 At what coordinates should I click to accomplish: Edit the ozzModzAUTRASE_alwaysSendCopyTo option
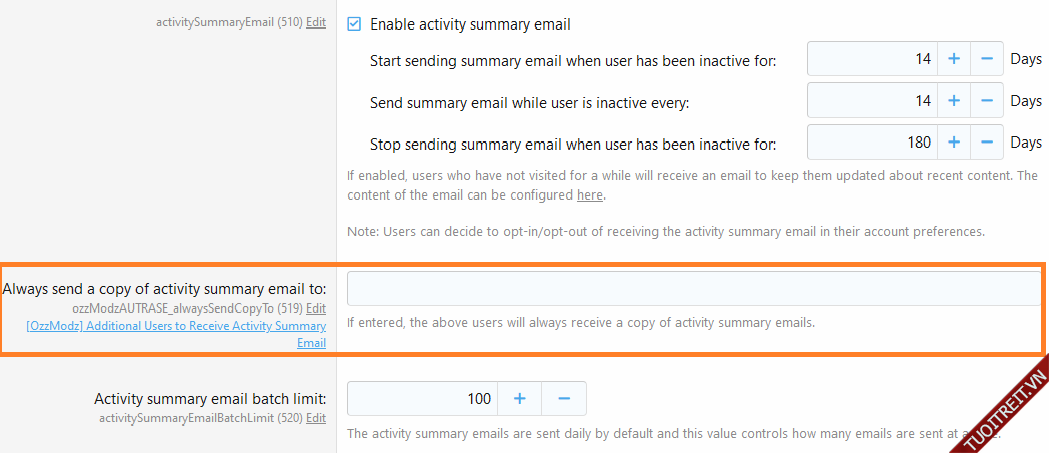tap(316, 308)
